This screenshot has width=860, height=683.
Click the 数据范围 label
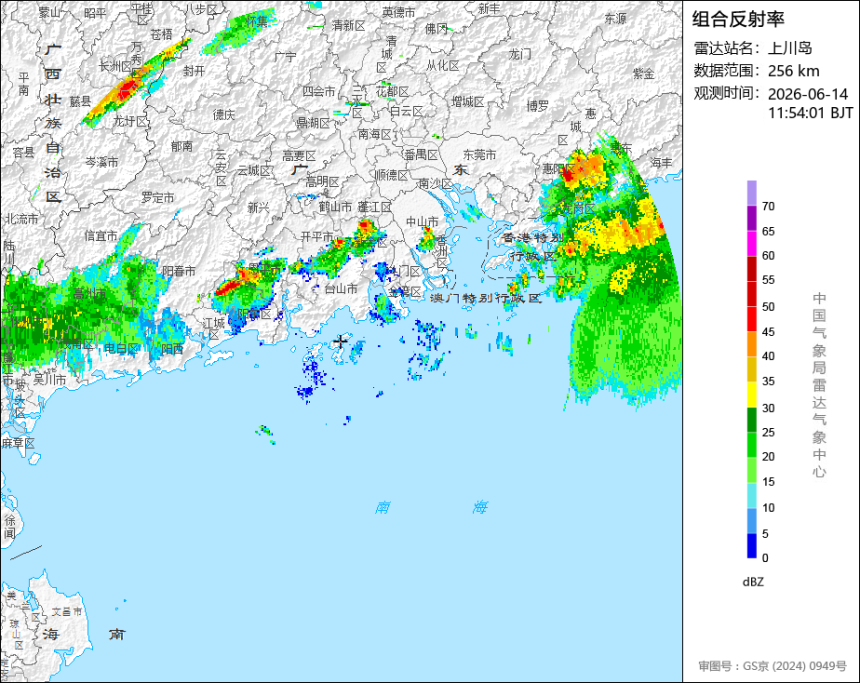click(728, 71)
